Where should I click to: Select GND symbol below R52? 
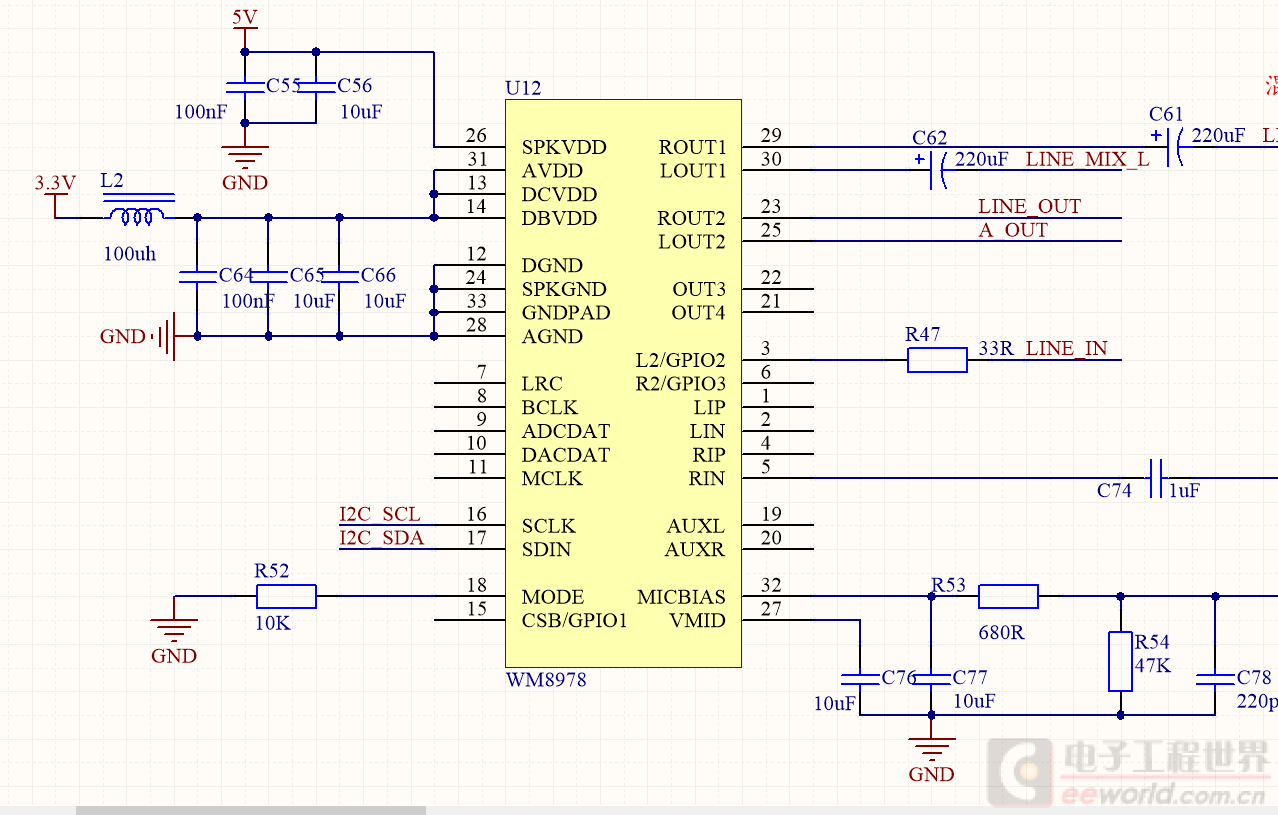pos(174,631)
